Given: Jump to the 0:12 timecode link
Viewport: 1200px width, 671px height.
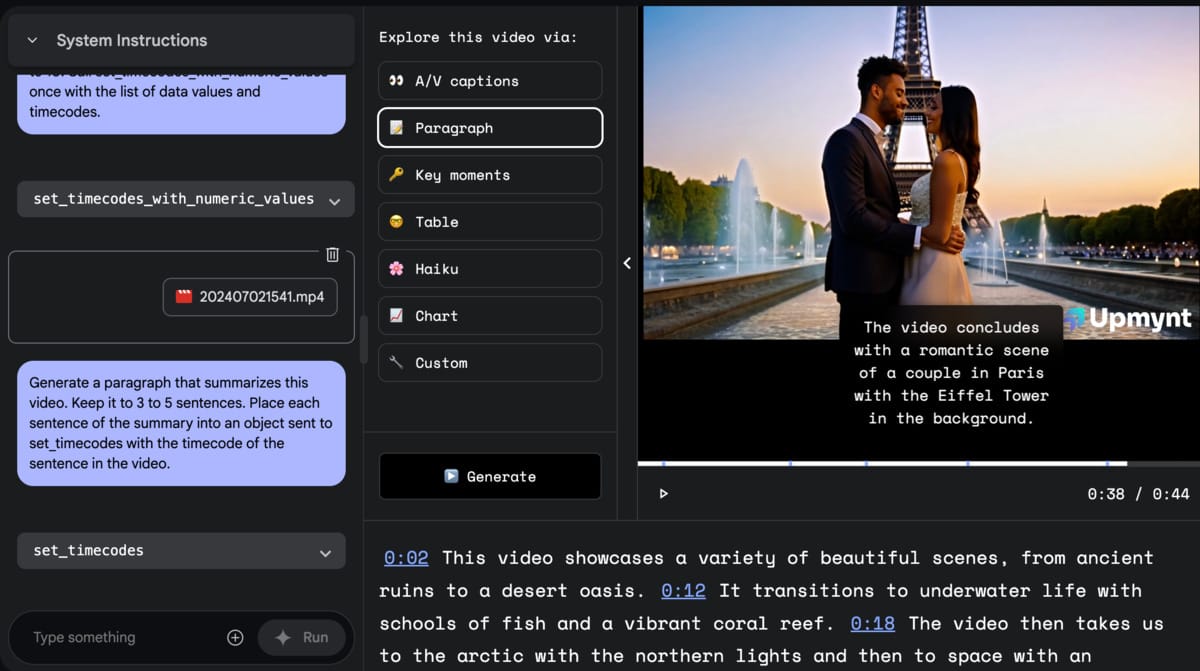Looking at the screenshot, I should click(683, 590).
